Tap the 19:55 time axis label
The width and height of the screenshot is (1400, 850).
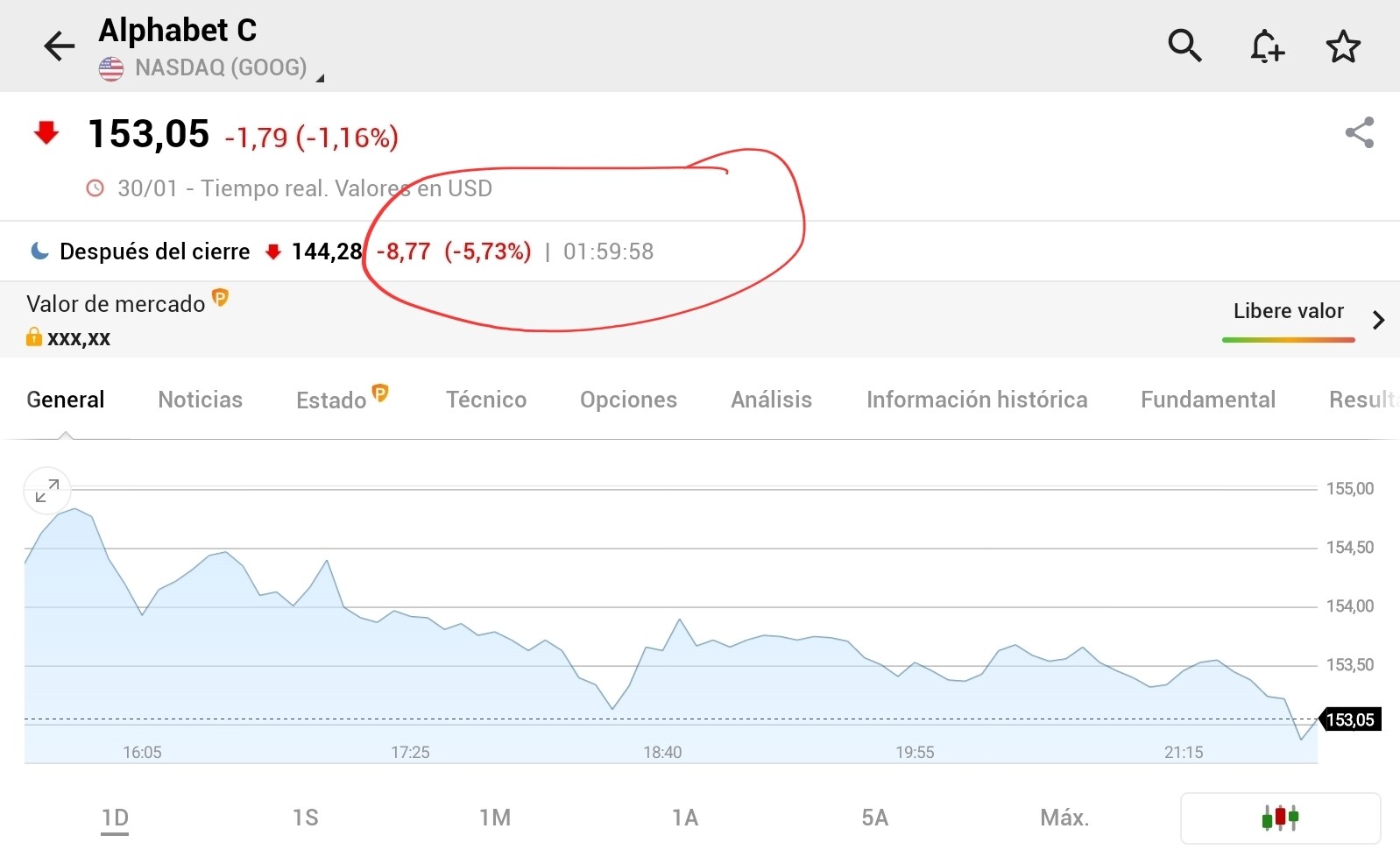tap(915, 753)
